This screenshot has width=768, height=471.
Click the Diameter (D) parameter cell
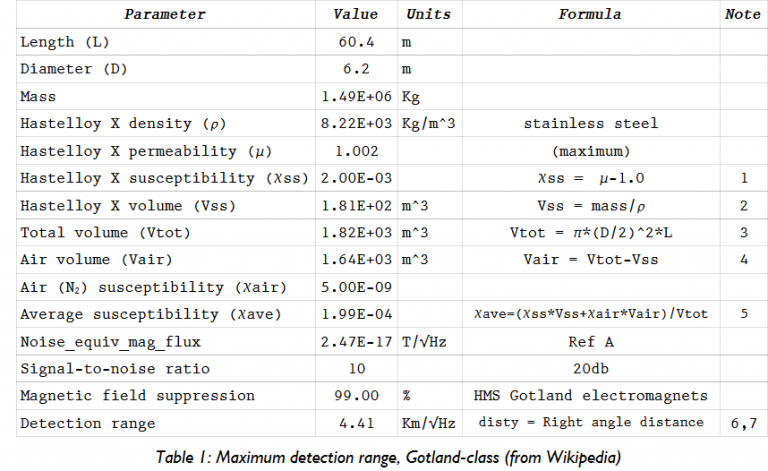[73, 70]
